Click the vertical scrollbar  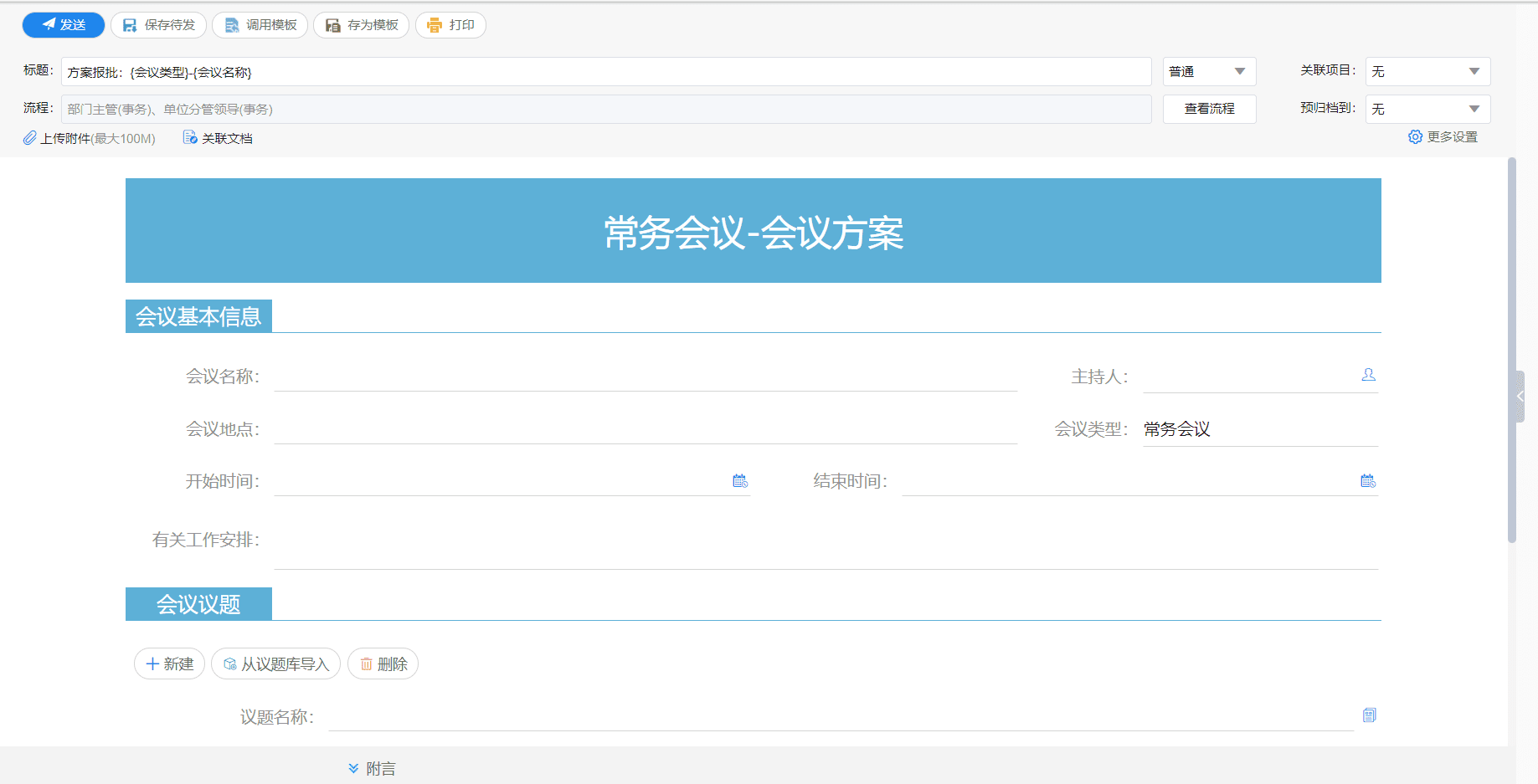1512,350
